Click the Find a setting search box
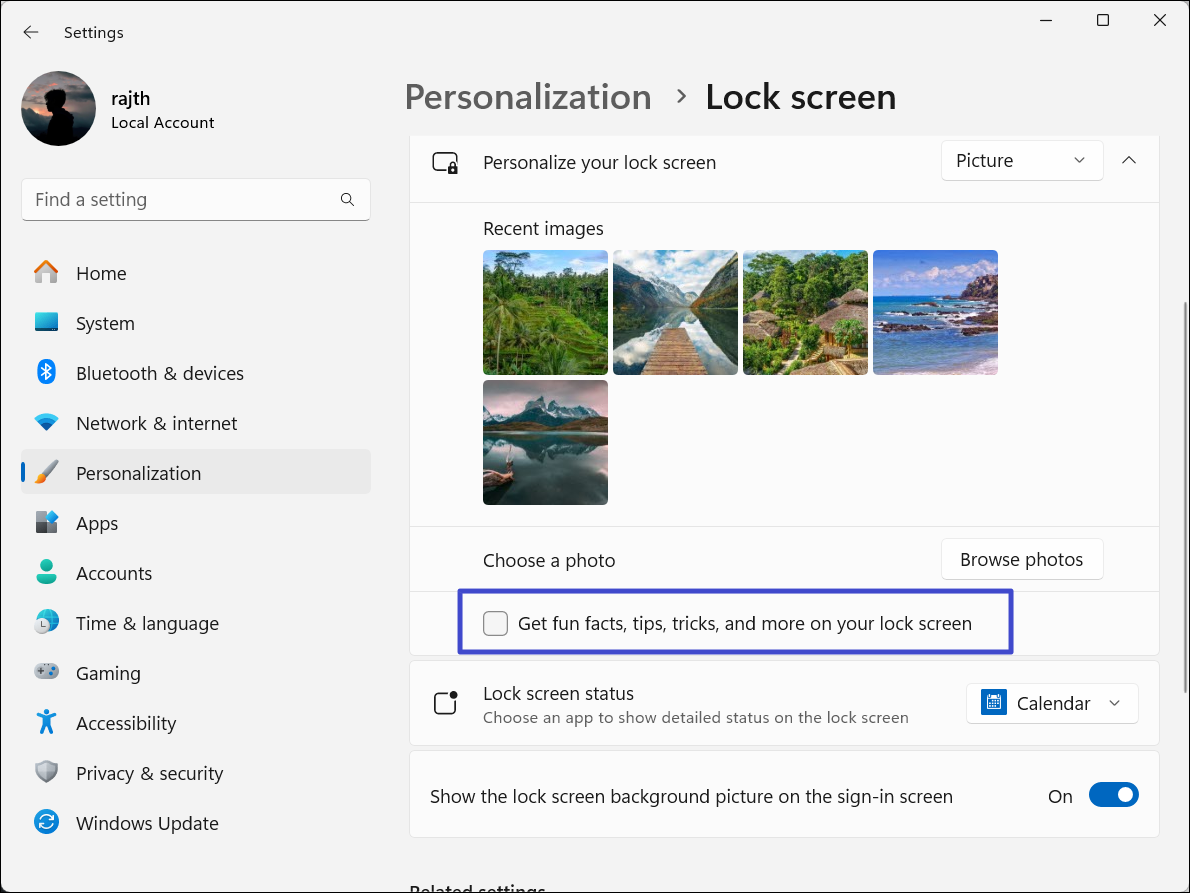The image size is (1190, 893). pyautogui.click(x=180, y=200)
